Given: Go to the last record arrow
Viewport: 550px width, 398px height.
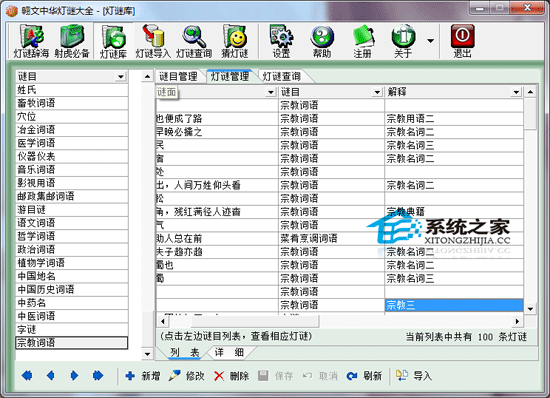Looking at the screenshot, I should (98, 376).
